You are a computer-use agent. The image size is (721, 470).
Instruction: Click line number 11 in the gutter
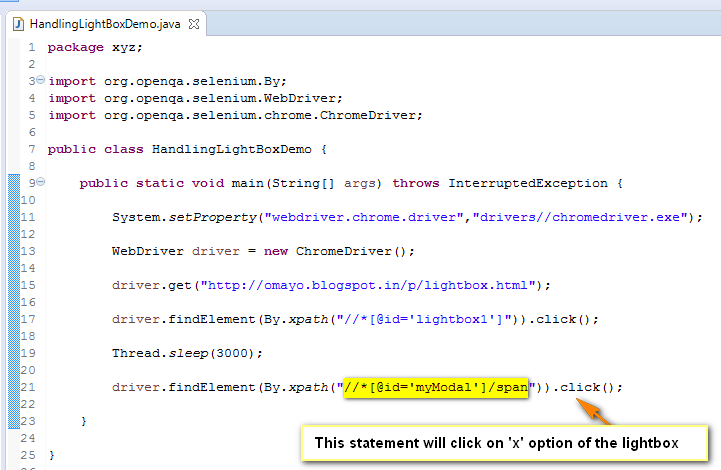click(28, 218)
